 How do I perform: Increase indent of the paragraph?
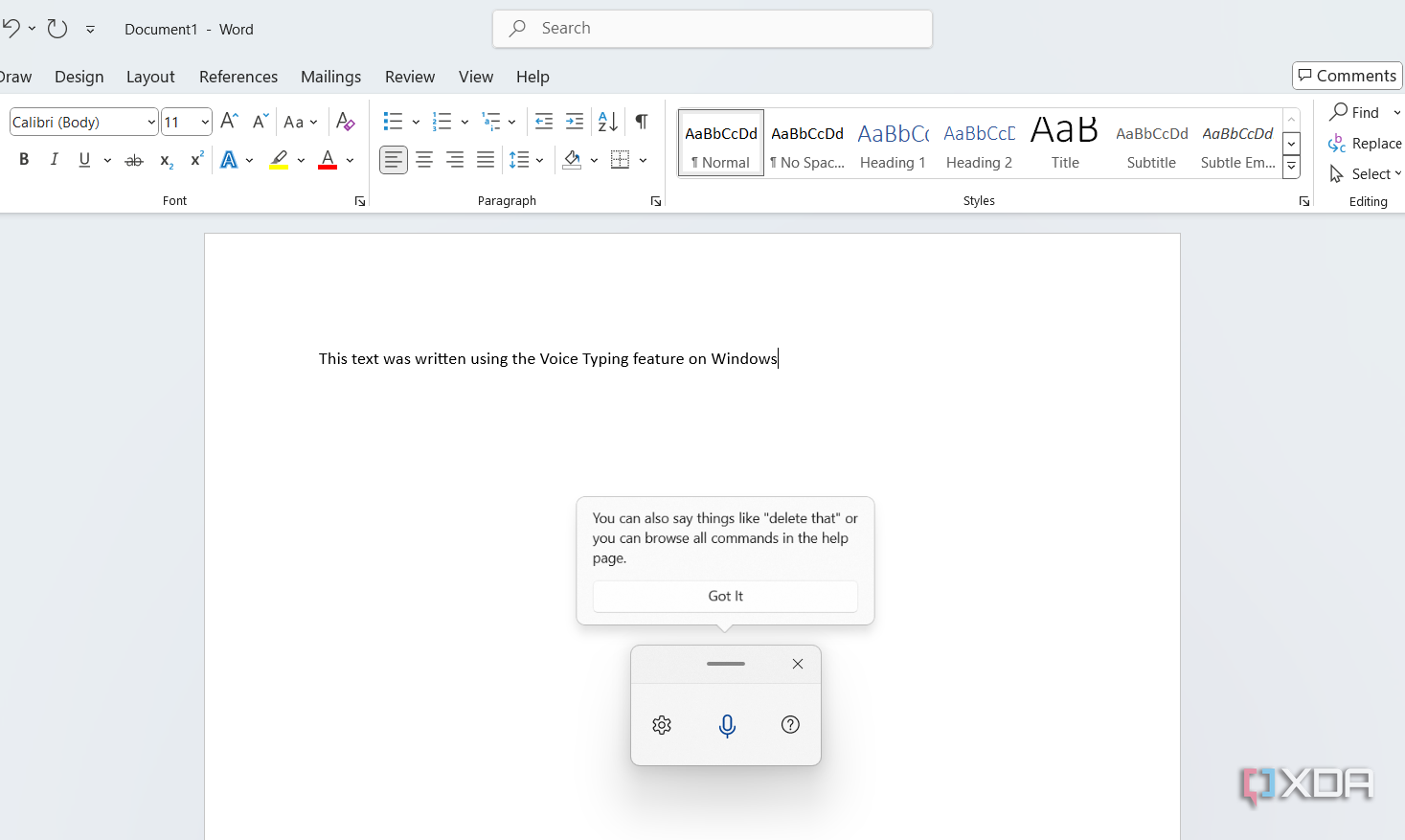pos(575,122)
